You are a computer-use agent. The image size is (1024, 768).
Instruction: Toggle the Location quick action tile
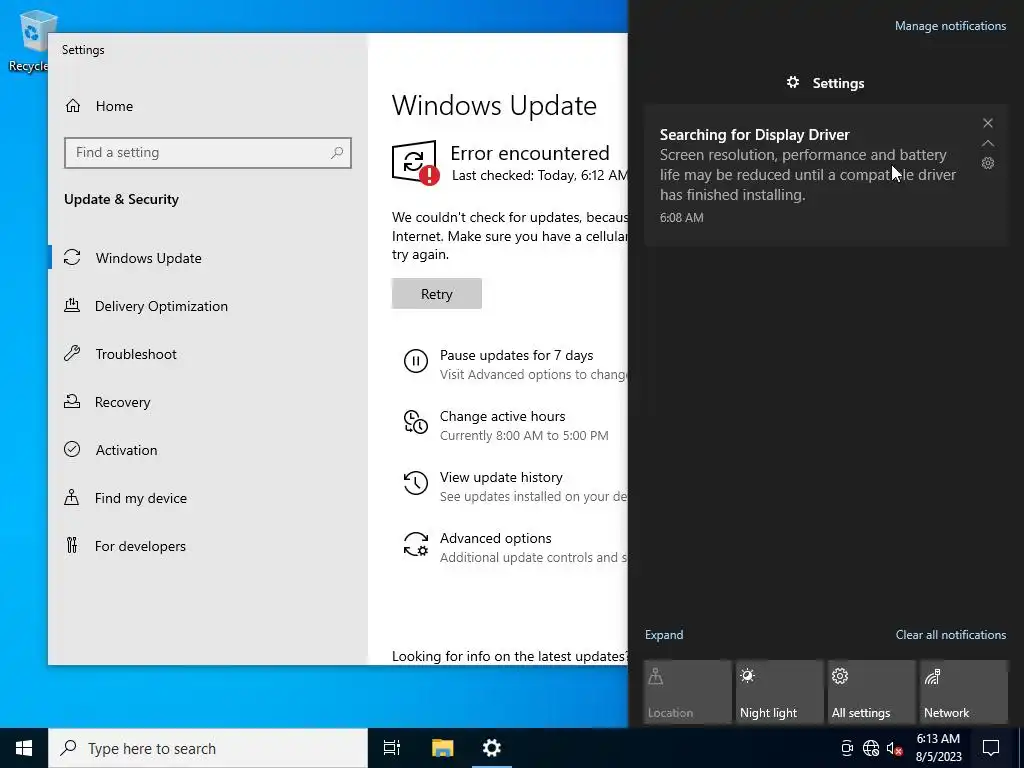[x=688, y=692]
